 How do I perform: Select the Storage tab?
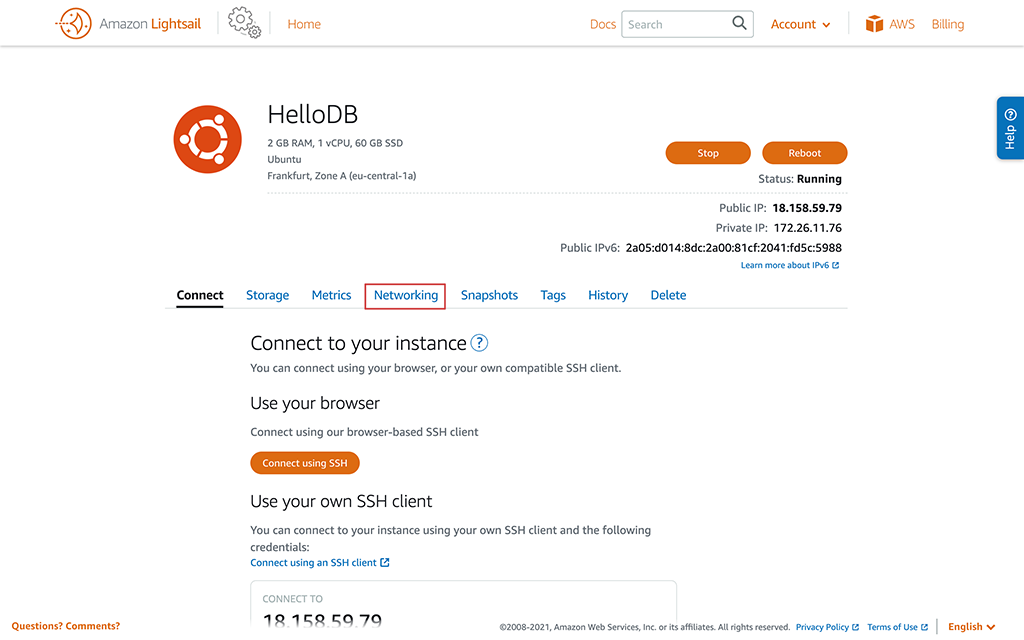coord(267,295)
